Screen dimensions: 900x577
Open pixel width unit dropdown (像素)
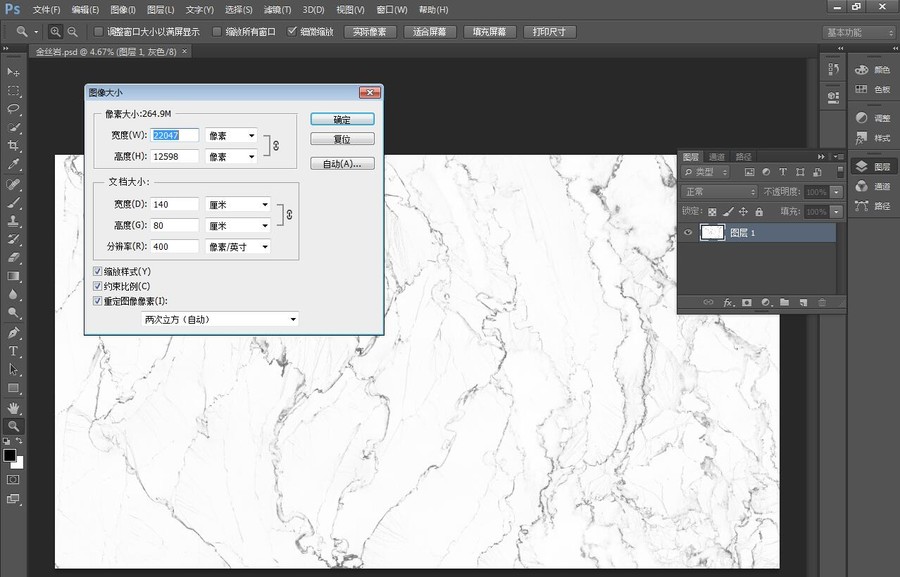click(231, 135)
